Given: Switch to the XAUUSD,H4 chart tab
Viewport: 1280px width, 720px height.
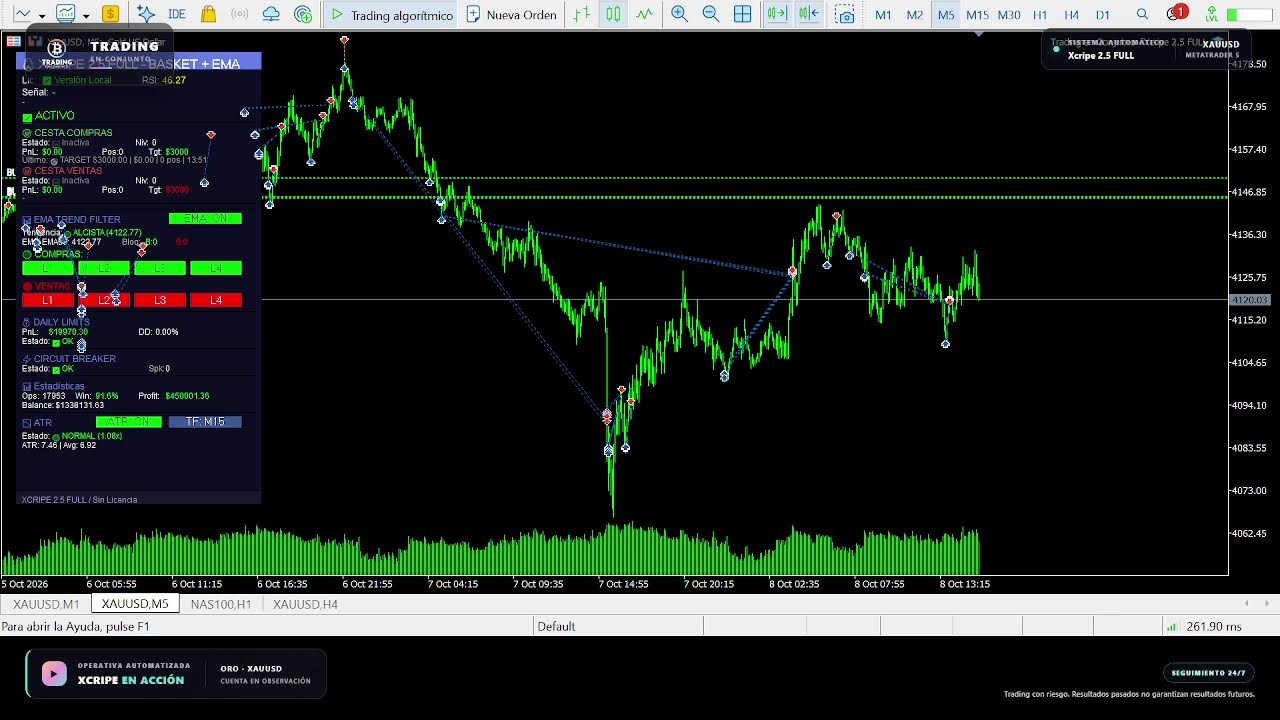Looking at the screenshot, I should pos(305,604).
